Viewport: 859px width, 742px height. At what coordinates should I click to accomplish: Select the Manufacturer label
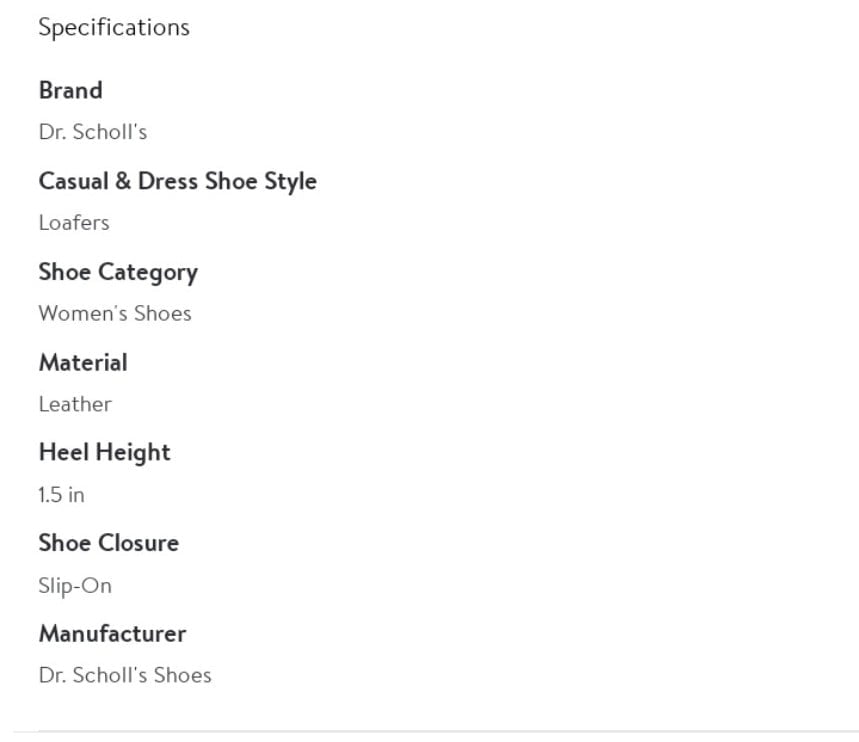tap(112, 634)
